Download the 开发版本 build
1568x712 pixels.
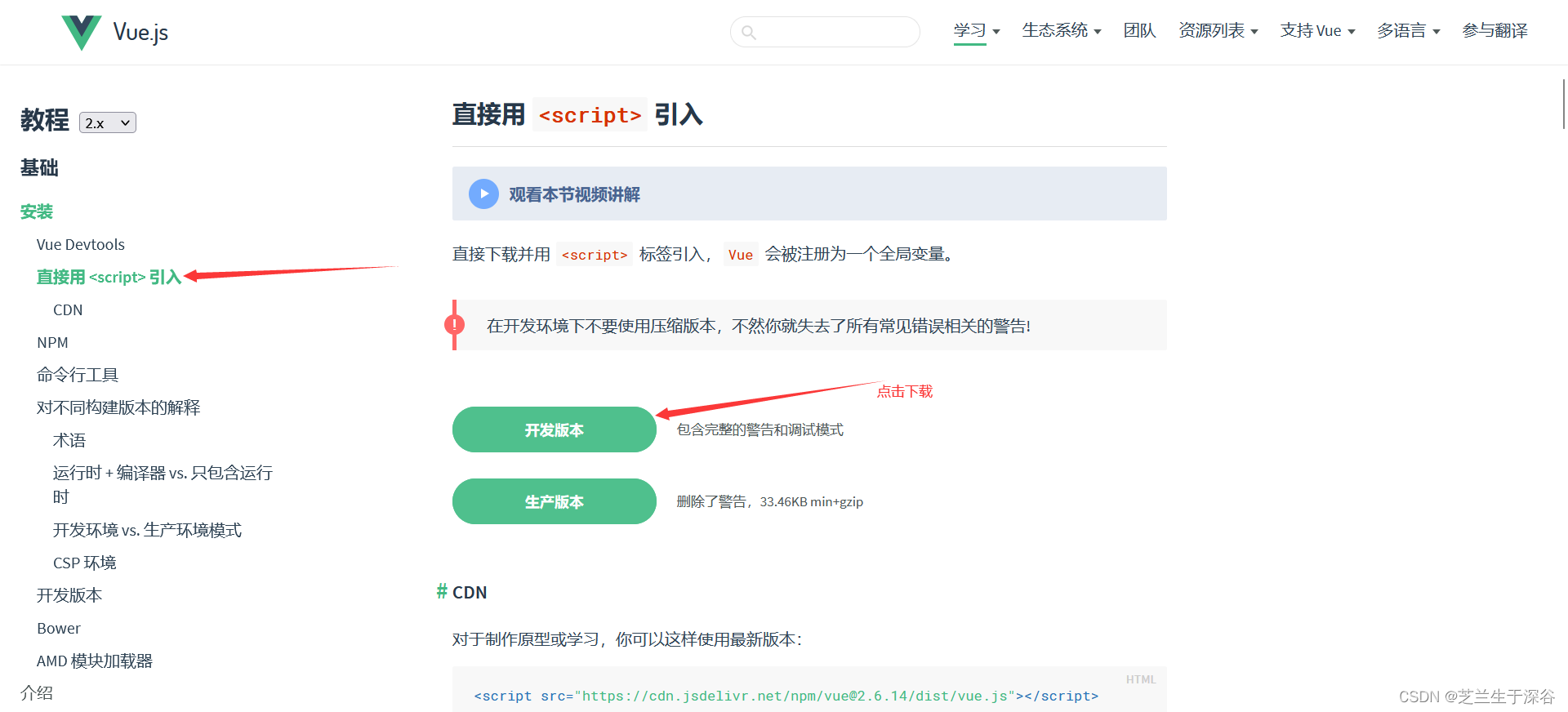click(x=554, y=429)
